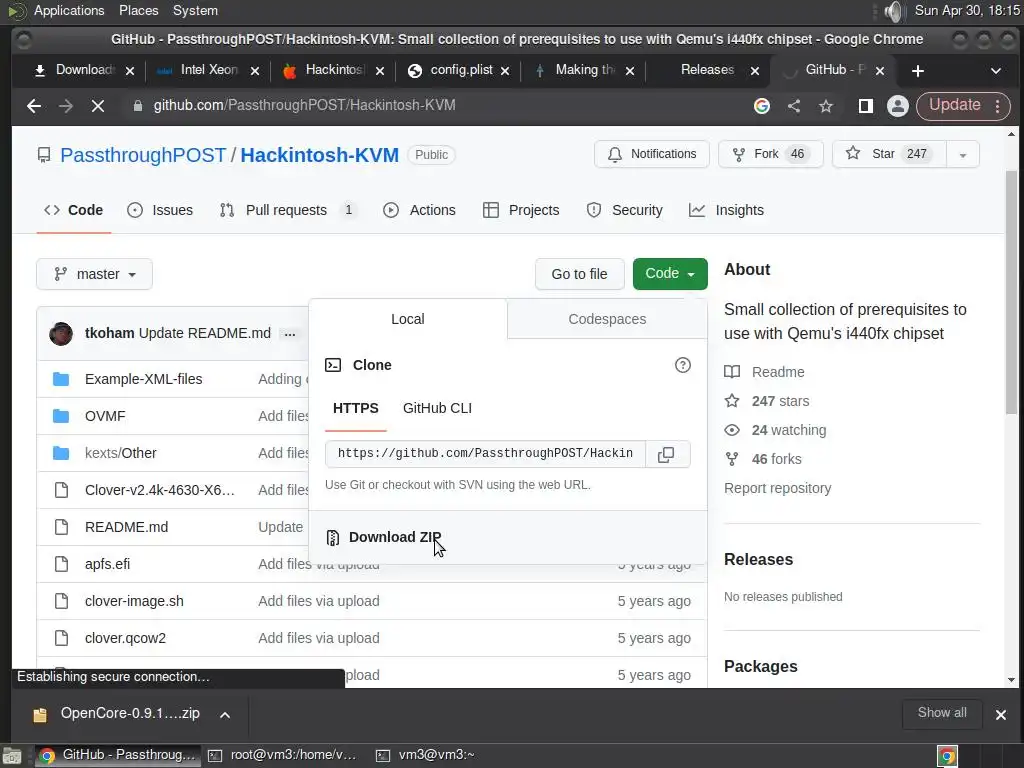Viewport: 1024px width, 768px height.
Task: Switch to the Issues tab
Action: pyautogui.click(x=160, y=210)
